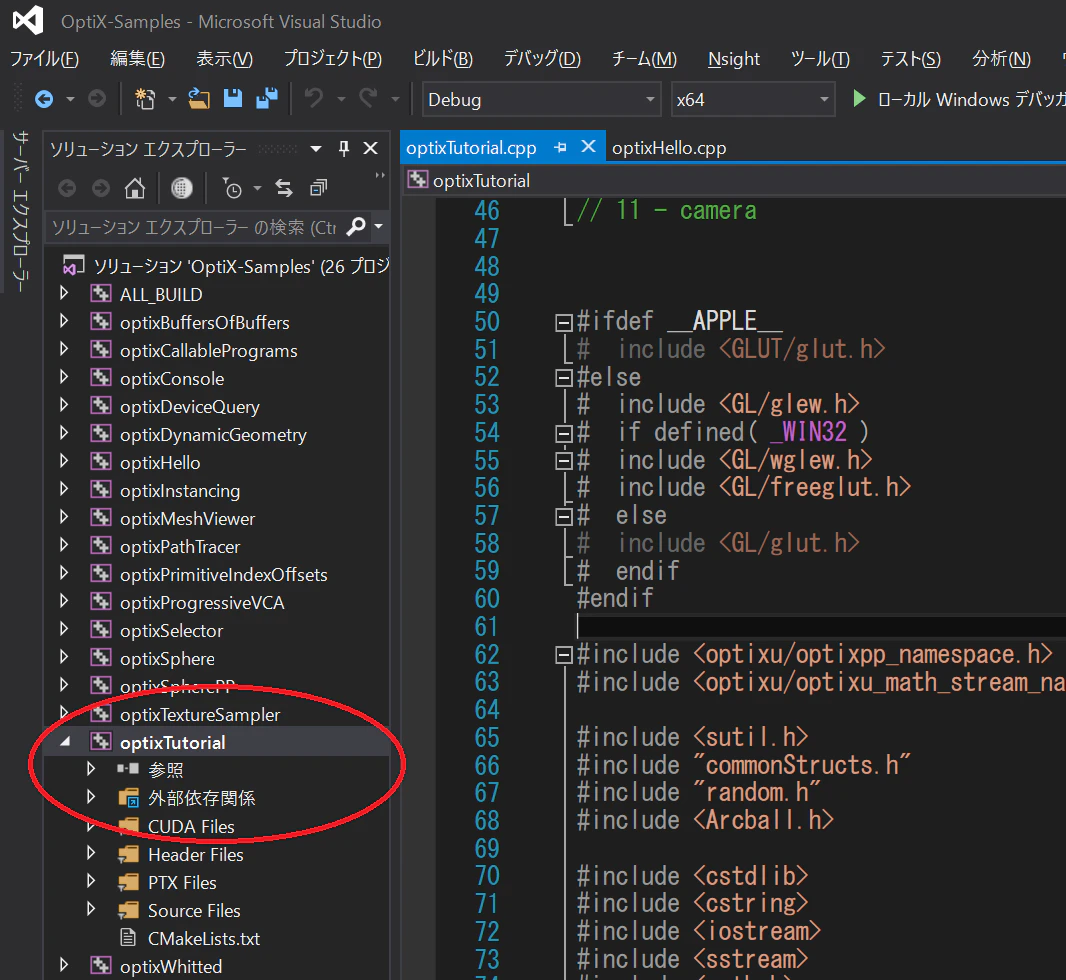Expand the optixHello project node

pos(65,462)
